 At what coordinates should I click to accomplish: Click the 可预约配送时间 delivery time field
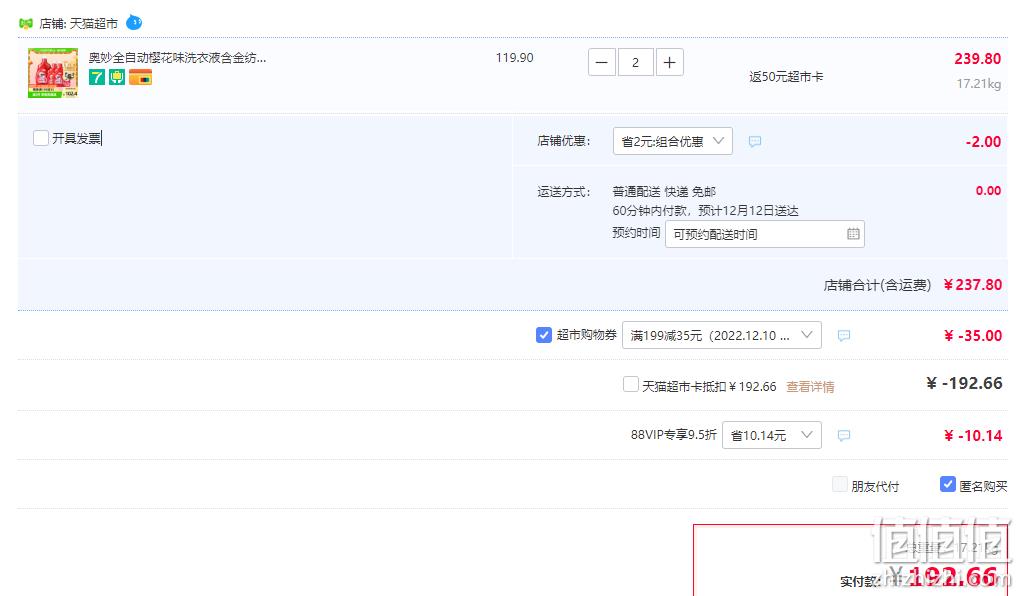pyautogui.click(x=764, y=234)
